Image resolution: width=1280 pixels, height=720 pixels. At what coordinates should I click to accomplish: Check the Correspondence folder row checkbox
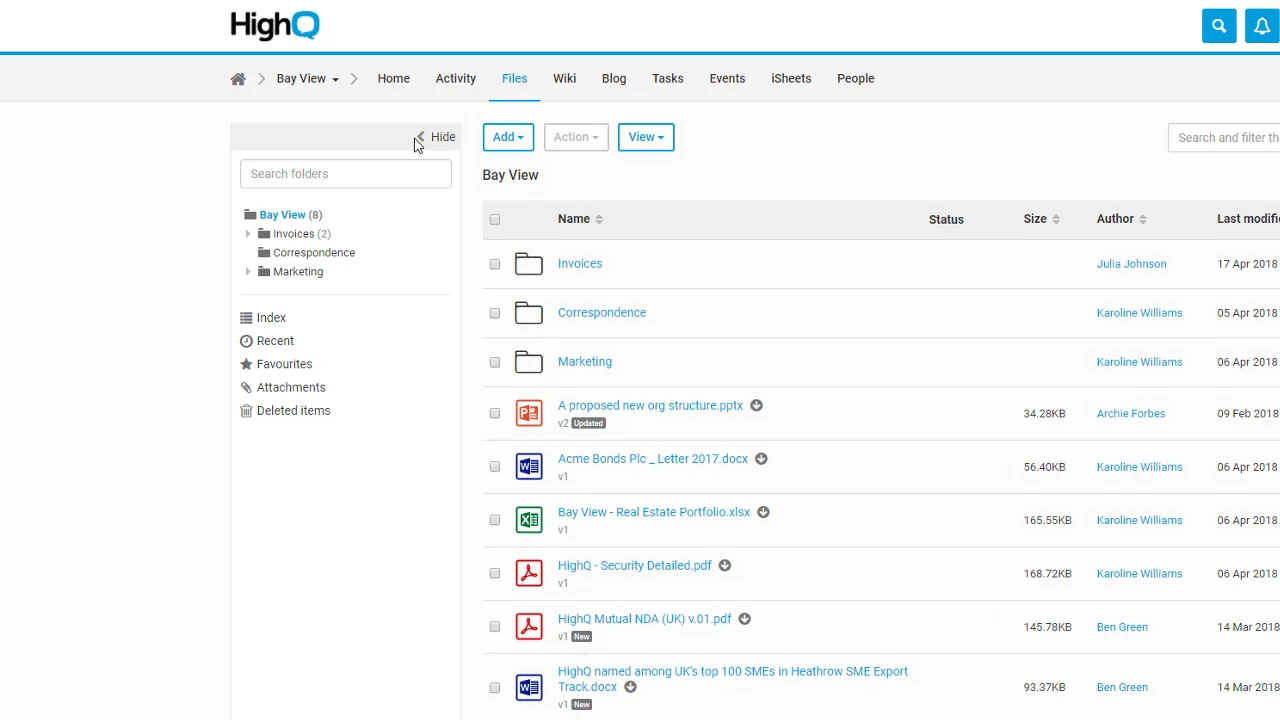pyautogui.click(x=494, y=313)
